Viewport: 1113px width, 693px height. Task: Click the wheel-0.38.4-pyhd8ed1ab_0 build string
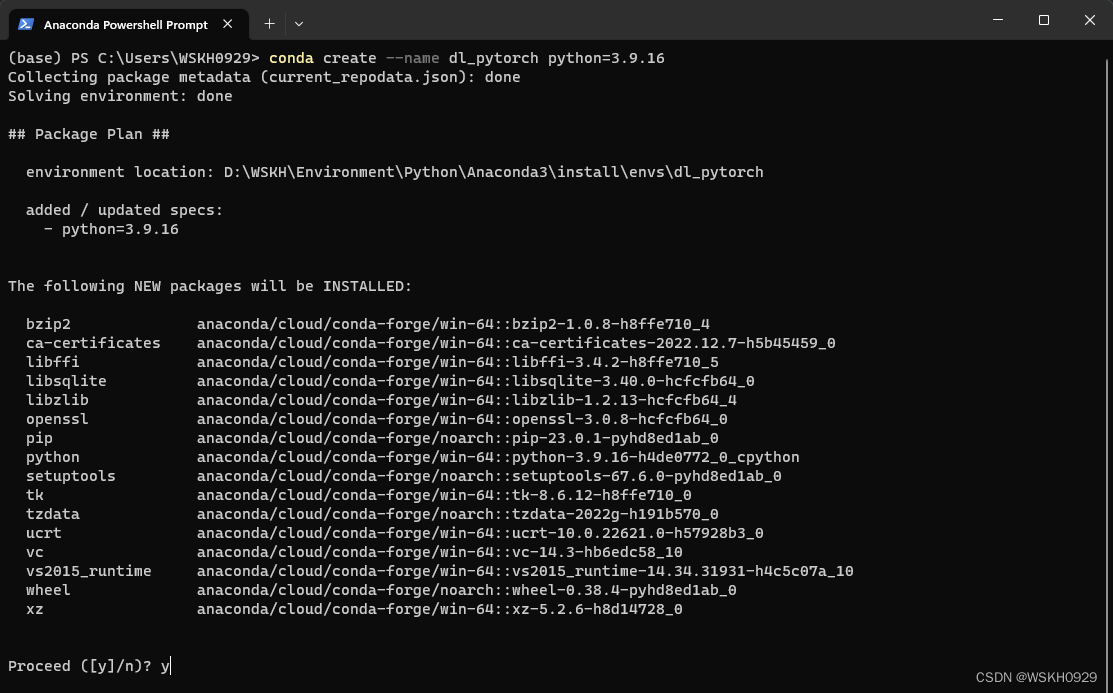[624, 590]
